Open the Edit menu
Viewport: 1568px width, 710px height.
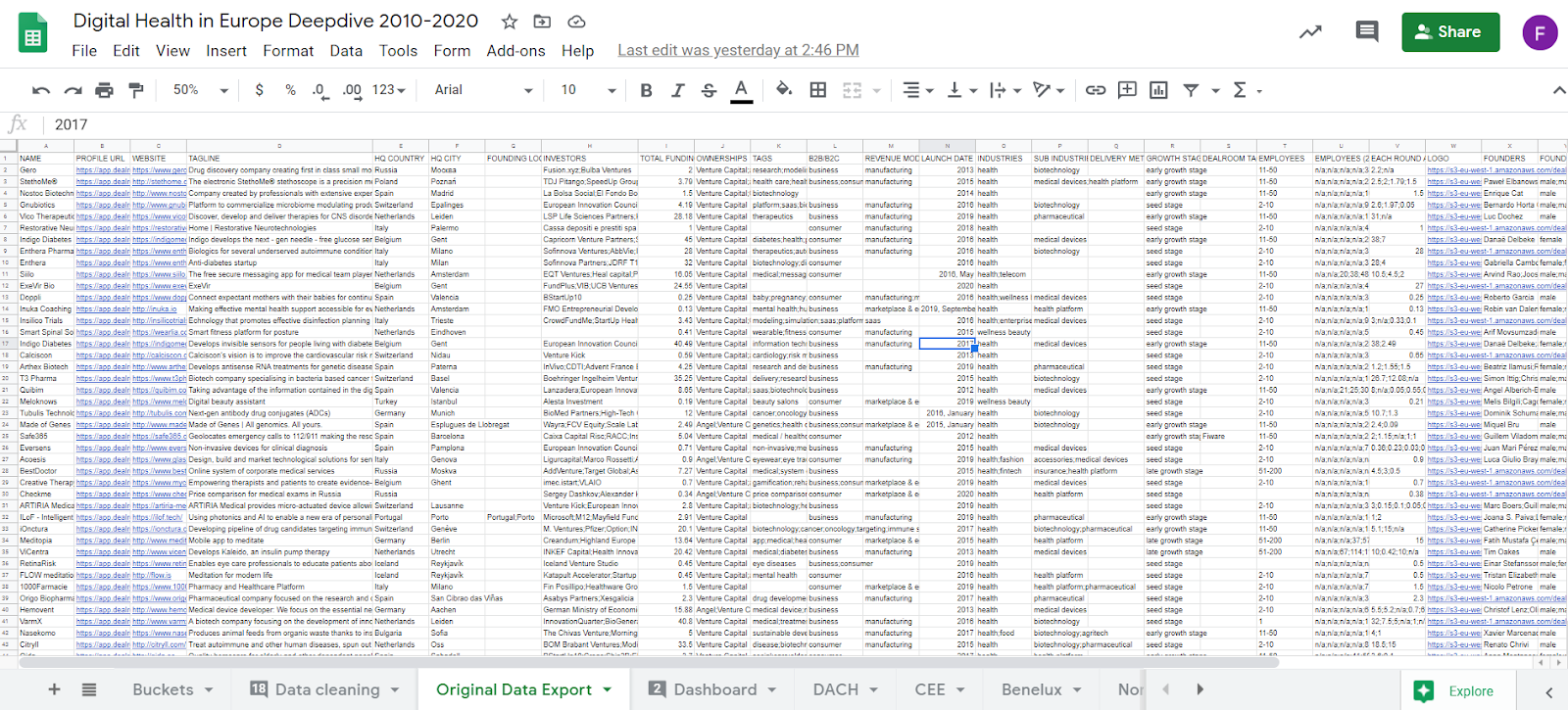pyautogui.click(x=126, y=51)
